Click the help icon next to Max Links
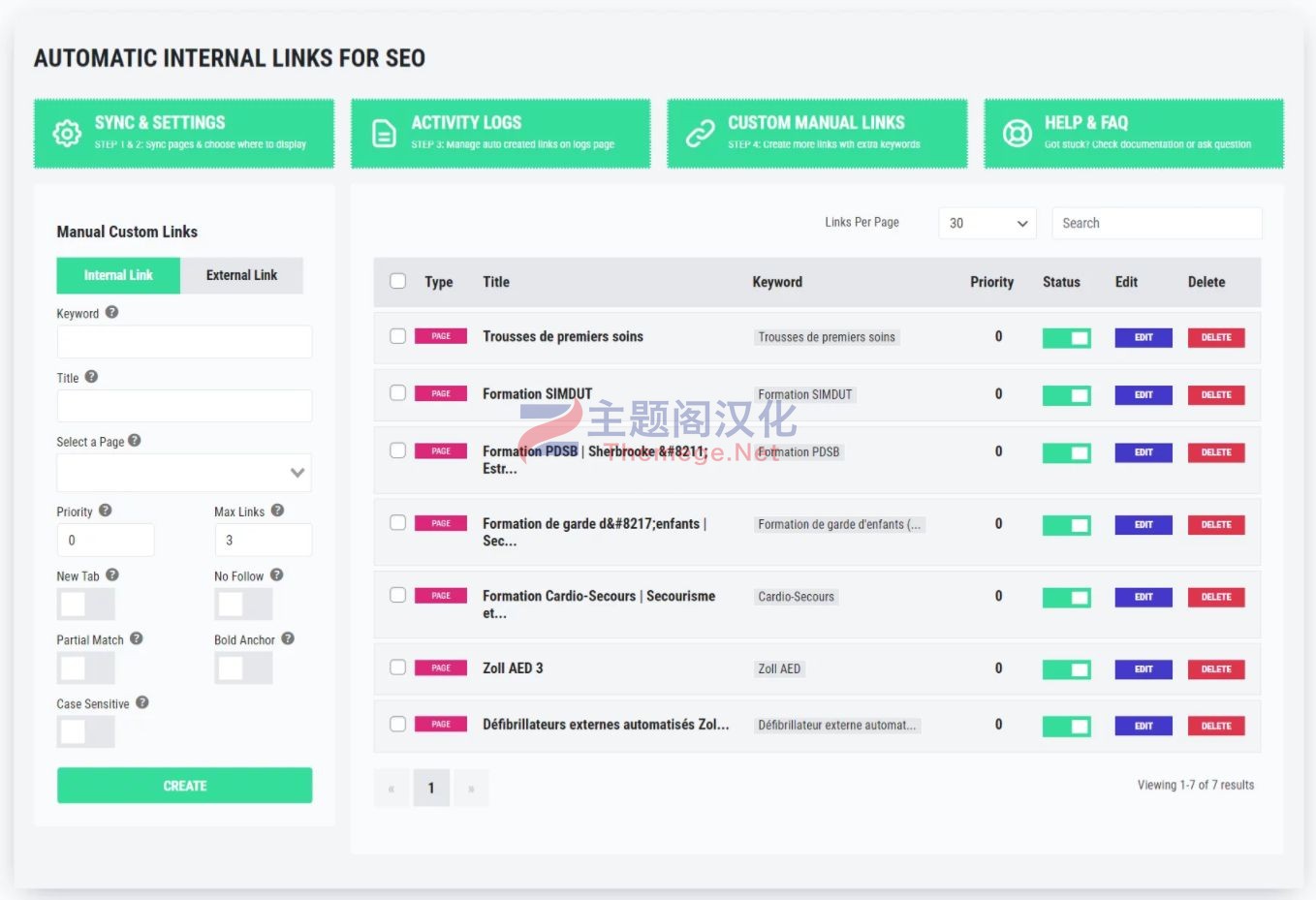The image size is (1316, 900). [x=277, y=511]
